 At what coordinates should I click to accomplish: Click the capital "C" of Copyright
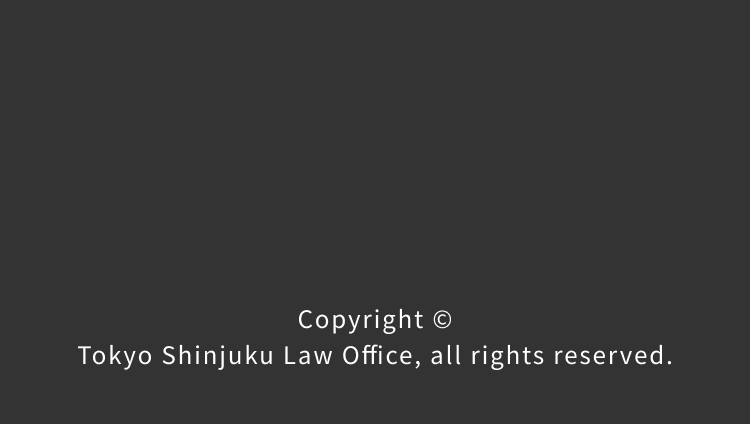click(x=306, y=320)
